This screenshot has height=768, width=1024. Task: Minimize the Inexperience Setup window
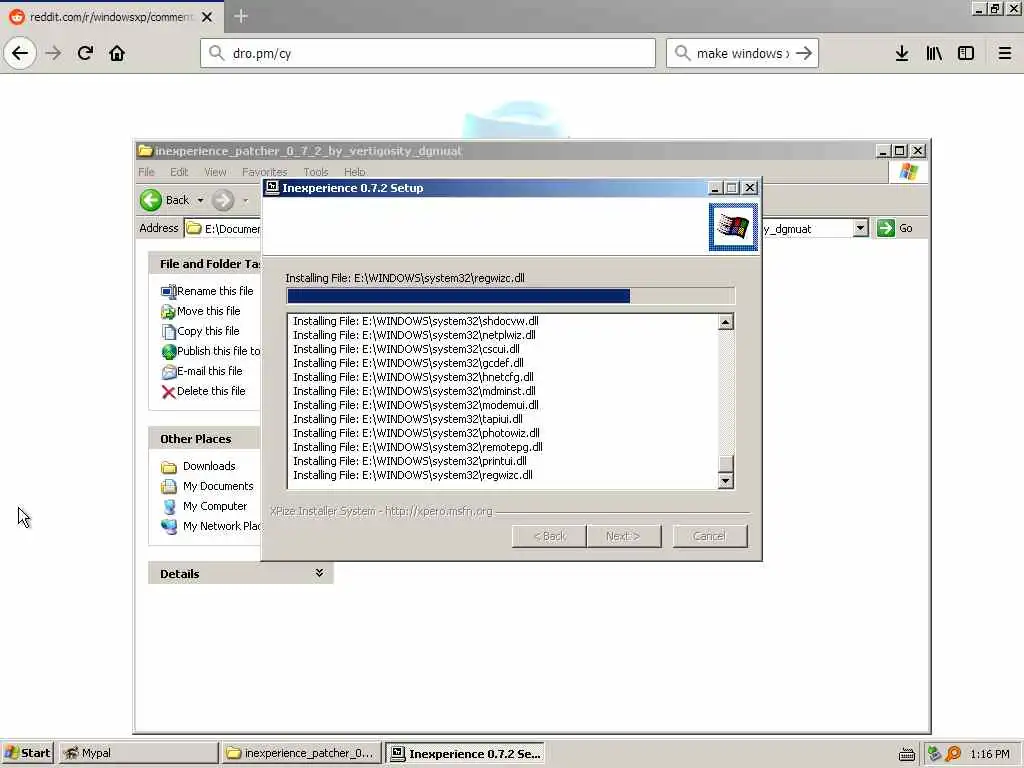[714, 188]
